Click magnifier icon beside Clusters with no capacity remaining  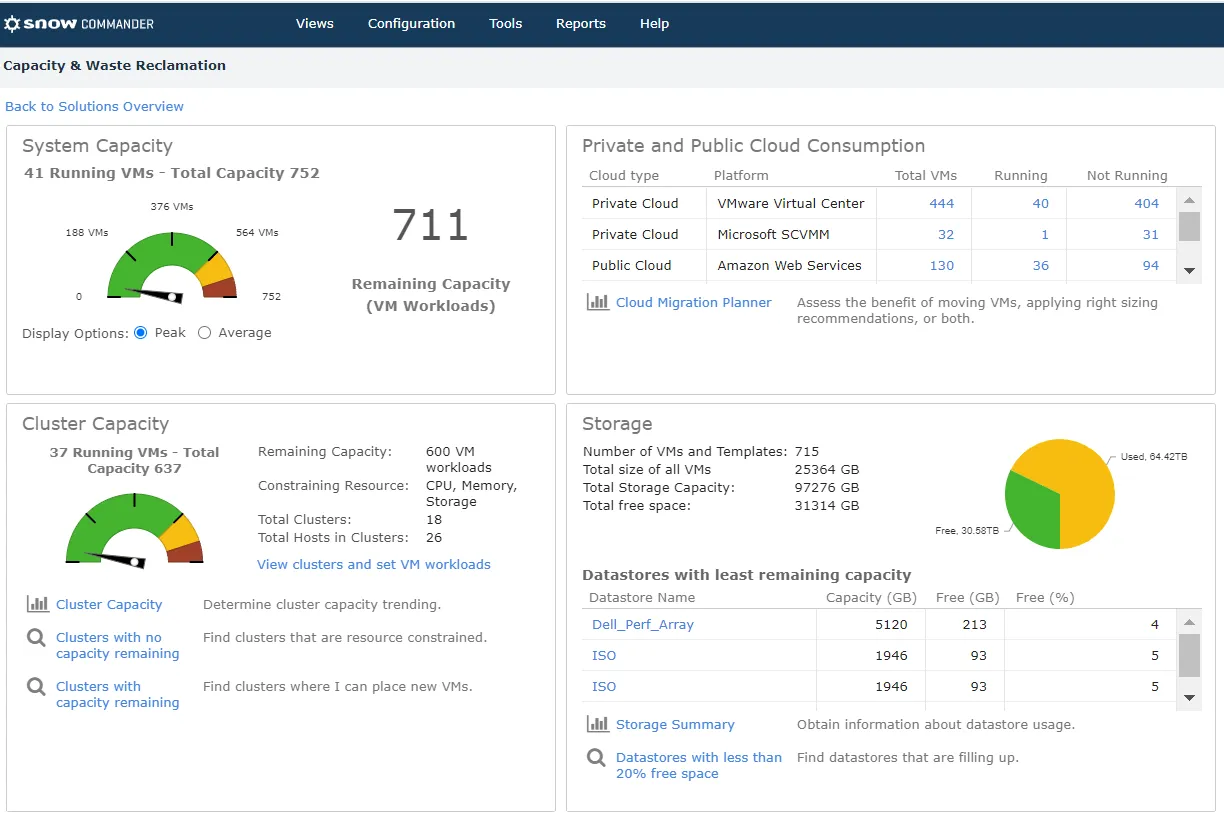pyautogui.click(x=36, y=638)
